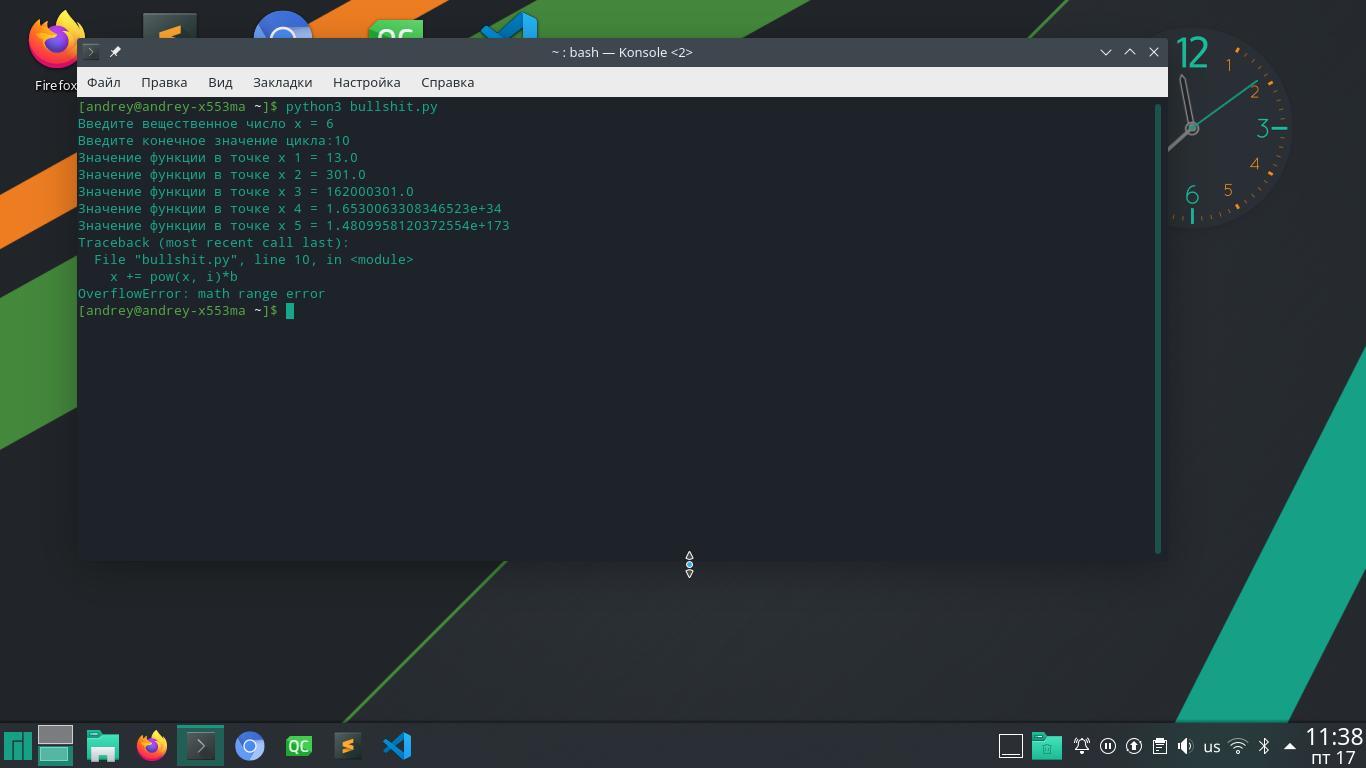
Task: Open the trash folder in the panel
Action: [x=1047, y=746]
